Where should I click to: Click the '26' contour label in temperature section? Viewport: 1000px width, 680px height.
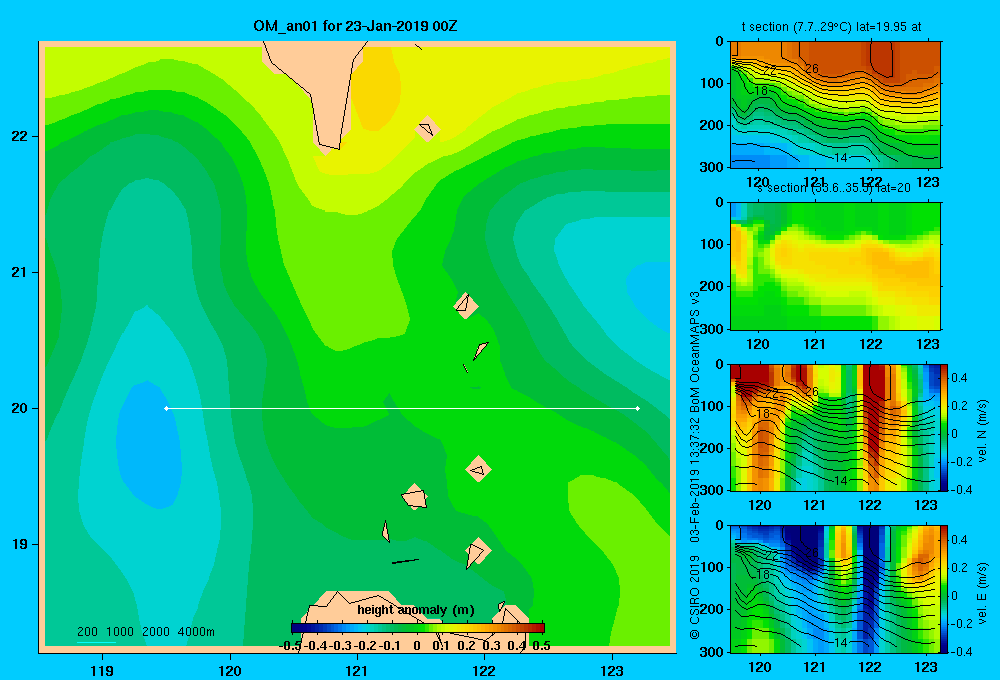811,68
